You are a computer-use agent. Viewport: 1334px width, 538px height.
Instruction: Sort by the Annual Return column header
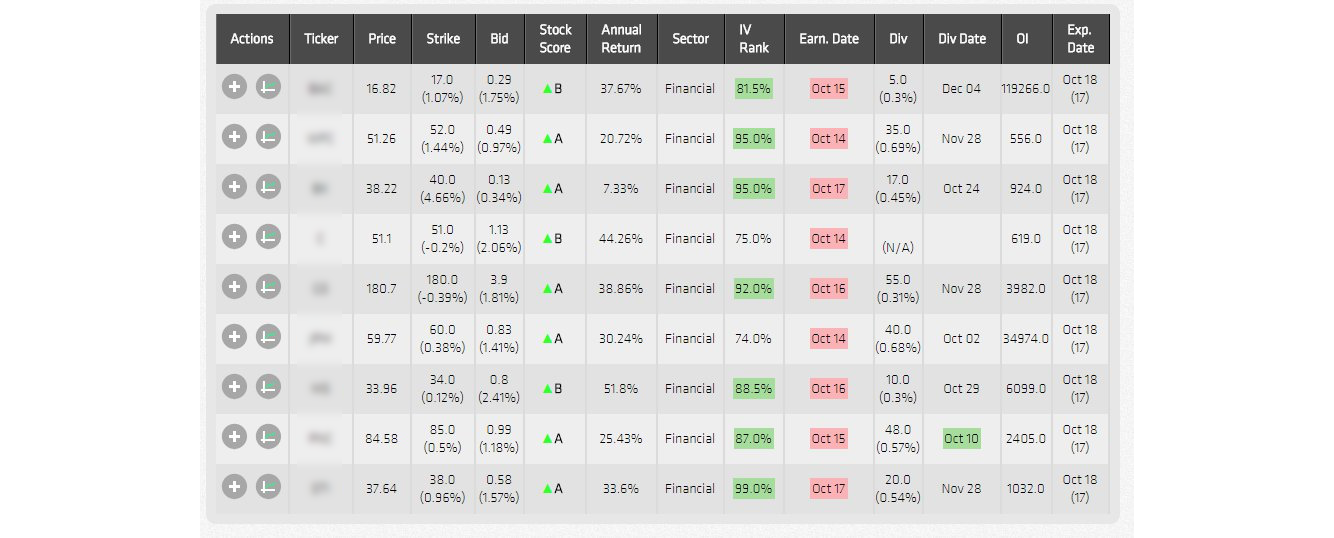pos(621,39)
